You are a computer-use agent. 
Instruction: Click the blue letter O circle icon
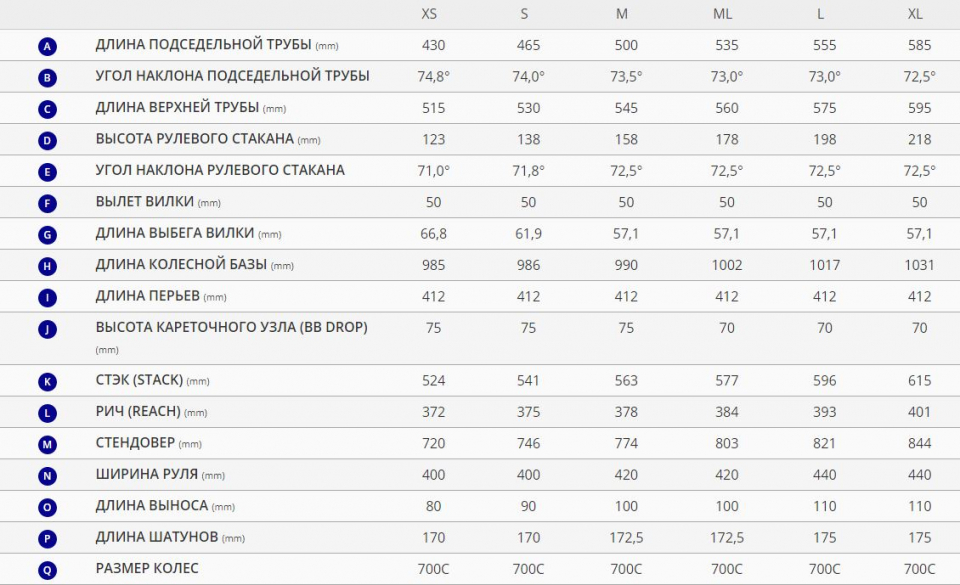tap(48, 508)
